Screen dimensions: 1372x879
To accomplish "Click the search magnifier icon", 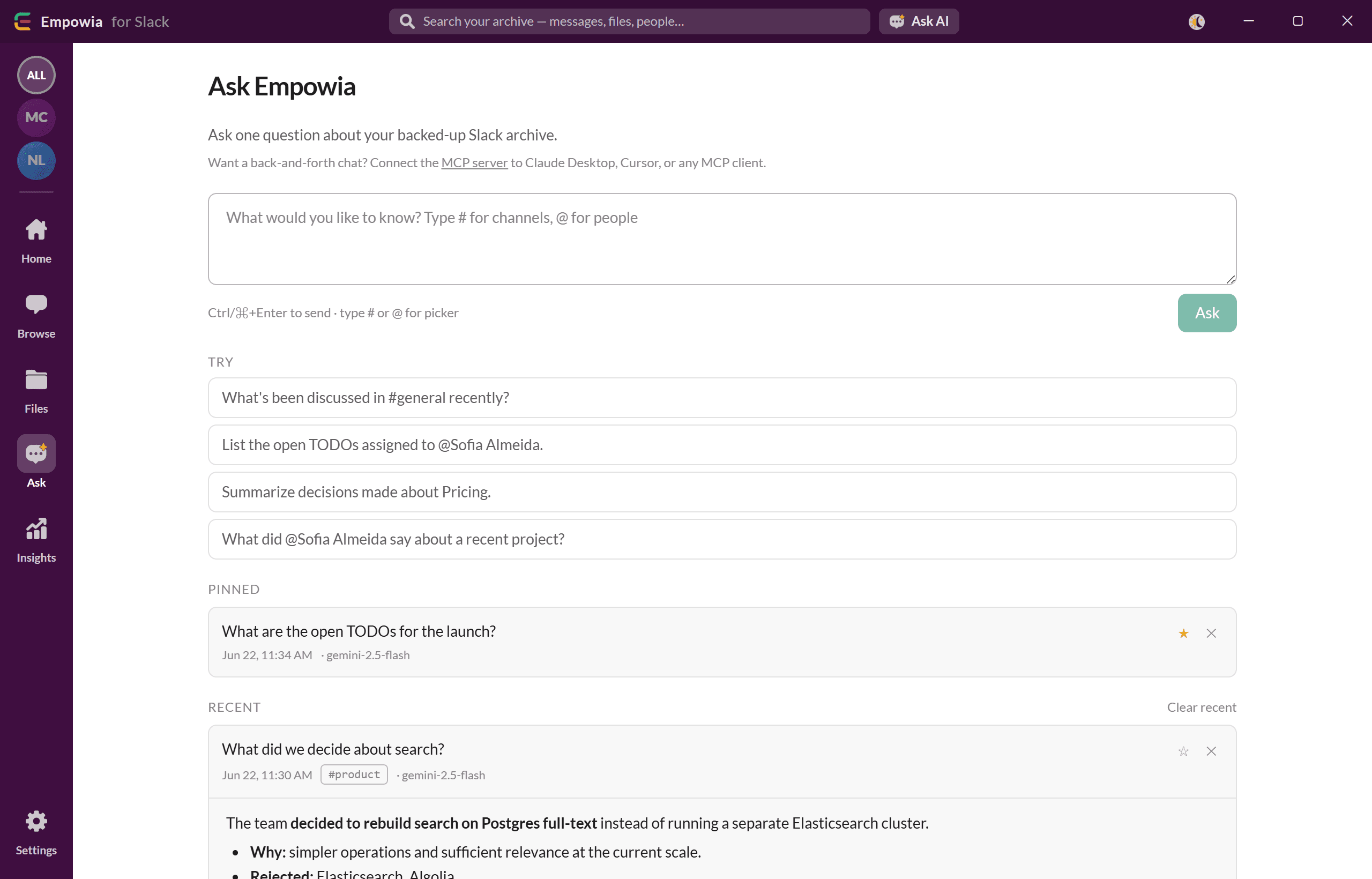I will coord(407,21).
